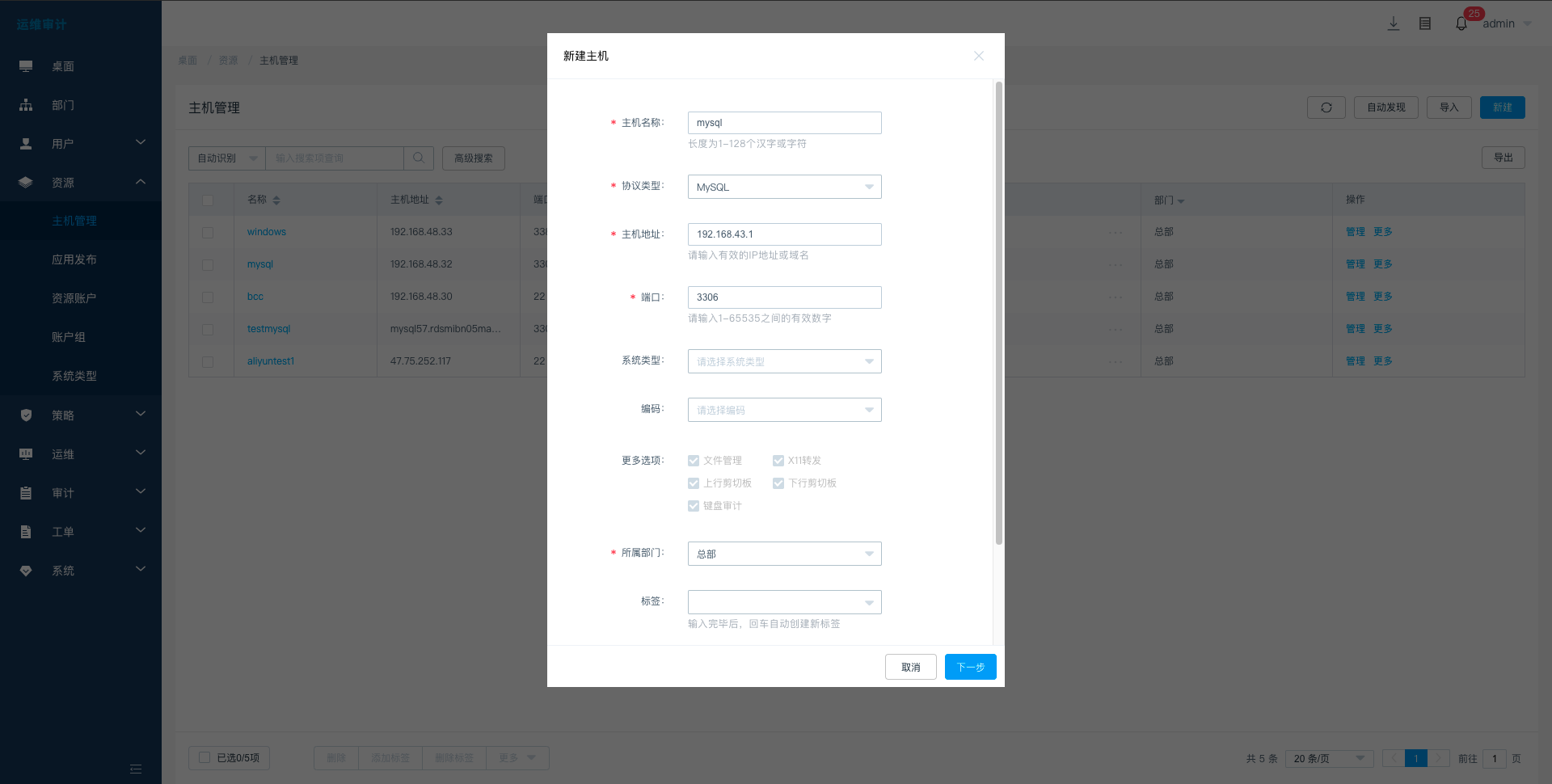Expand the 系统 sidebar menu

pyautogui.click(x=141, y=570)
